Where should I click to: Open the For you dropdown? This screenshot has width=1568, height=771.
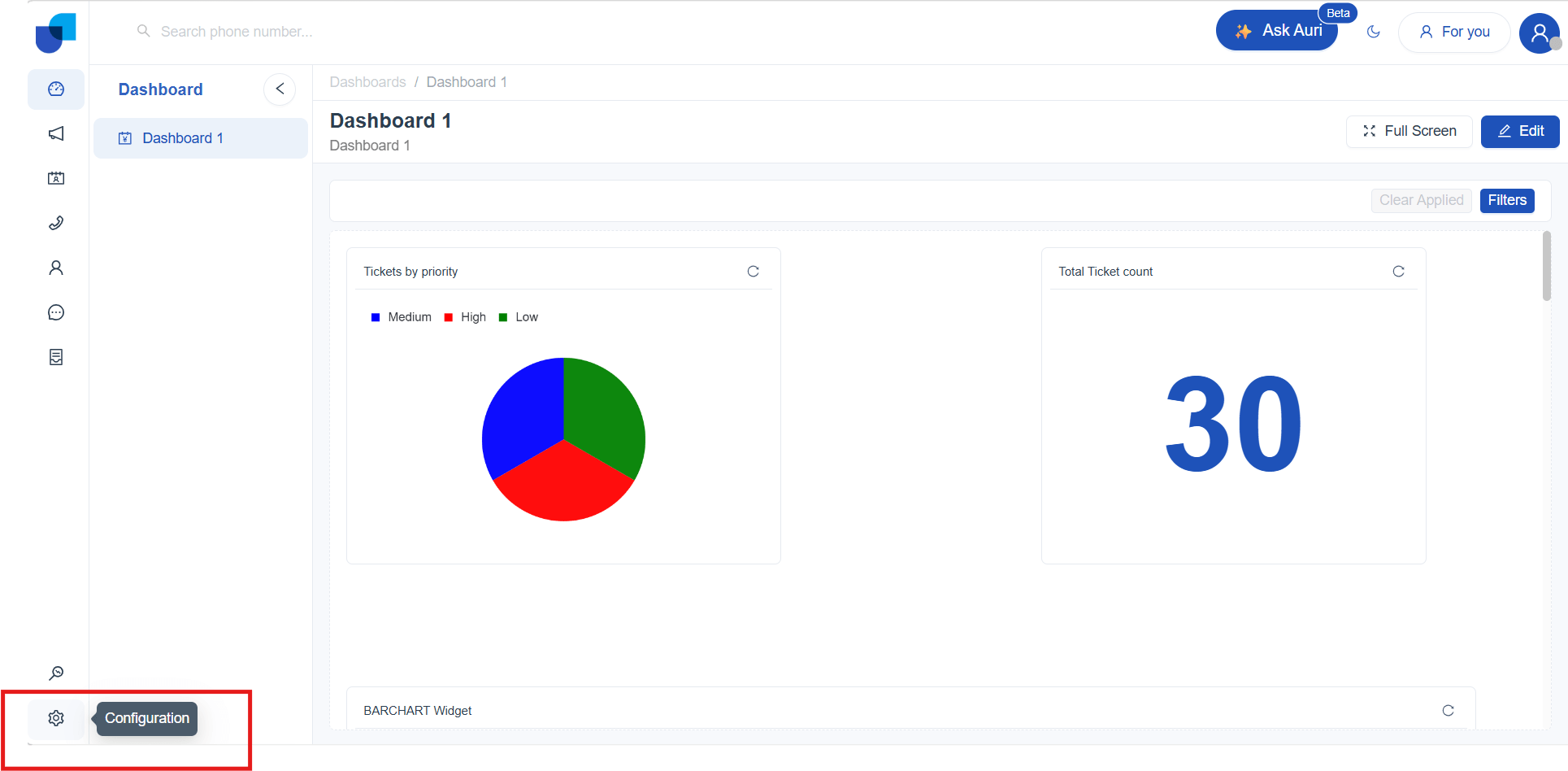click(1454, 32)
